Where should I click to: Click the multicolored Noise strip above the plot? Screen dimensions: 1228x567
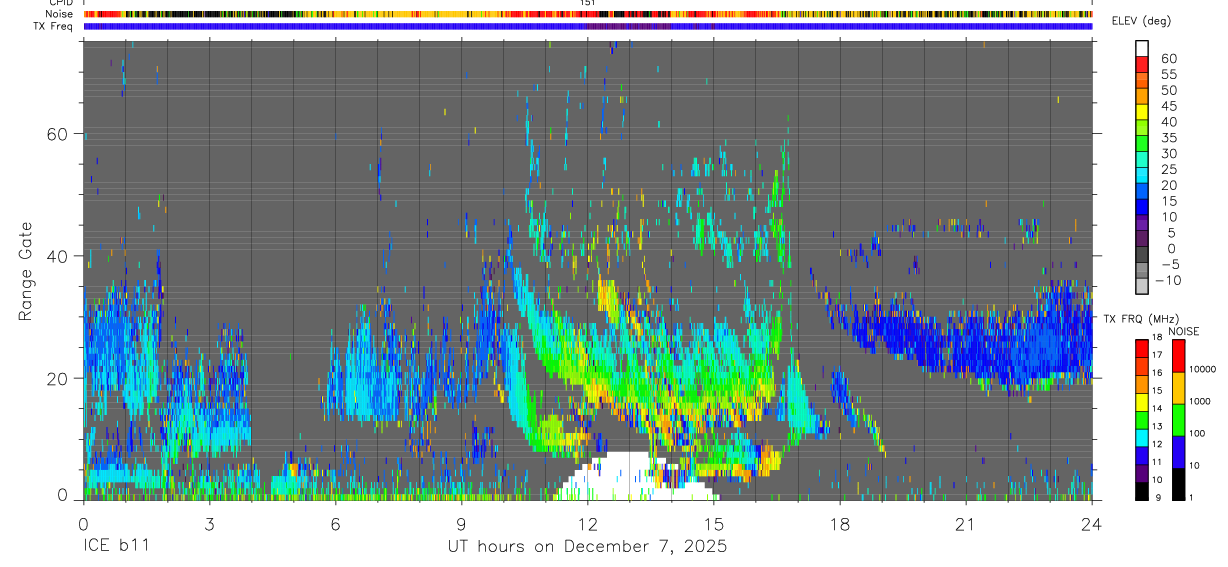587,14
